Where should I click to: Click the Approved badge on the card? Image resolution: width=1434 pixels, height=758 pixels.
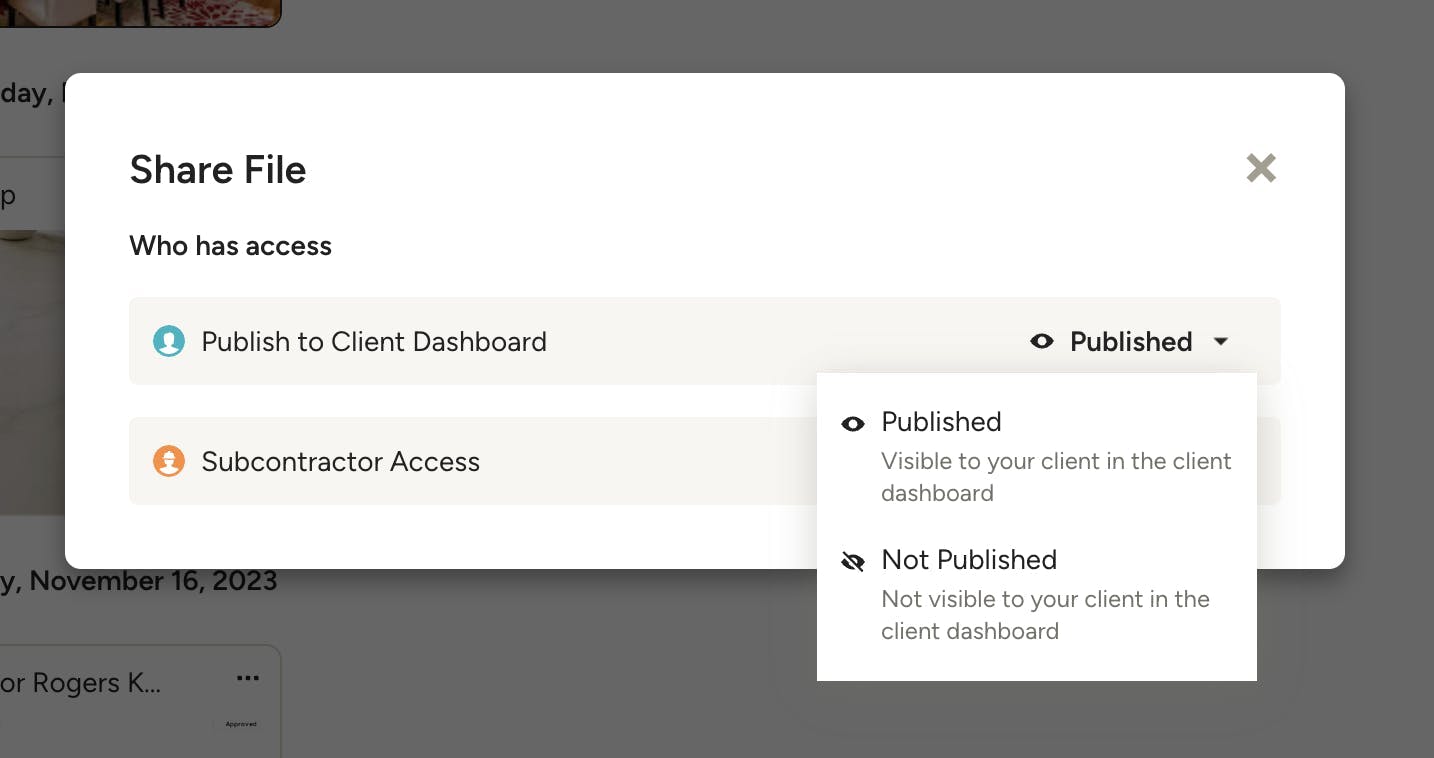pyautogui.click(x=240, y=724)
